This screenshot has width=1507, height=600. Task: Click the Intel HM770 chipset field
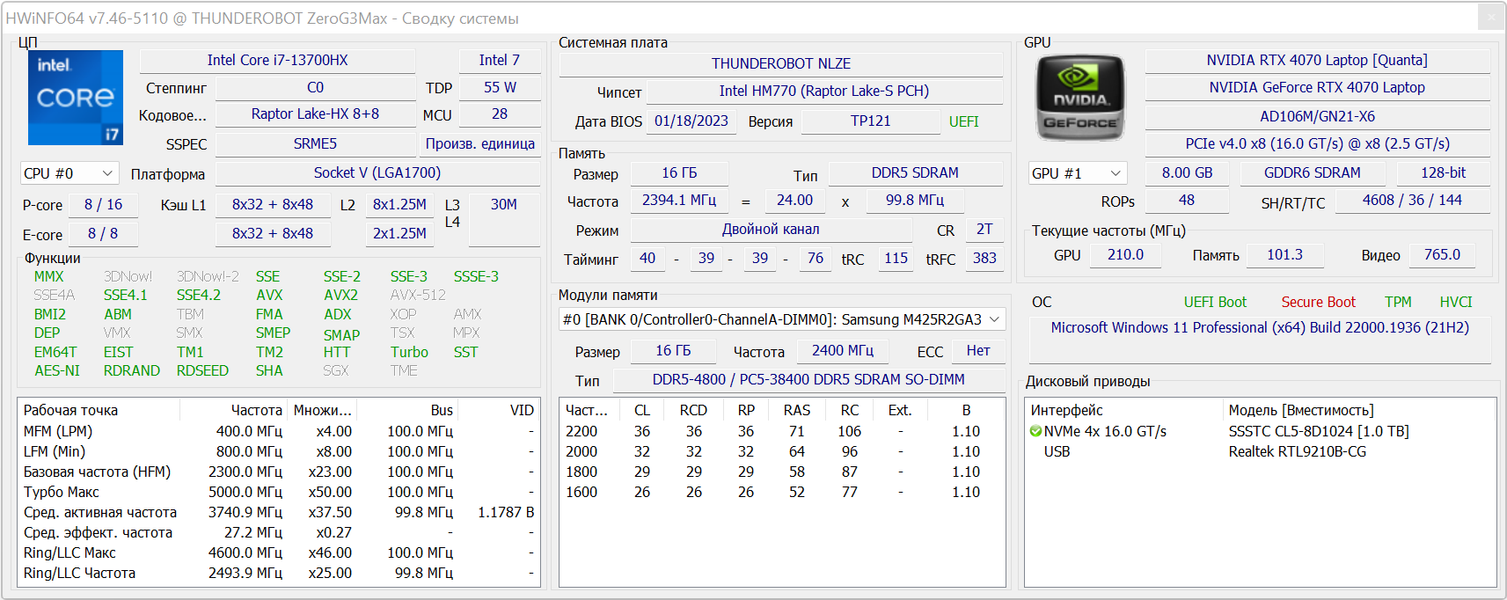(x=823, y=92)
